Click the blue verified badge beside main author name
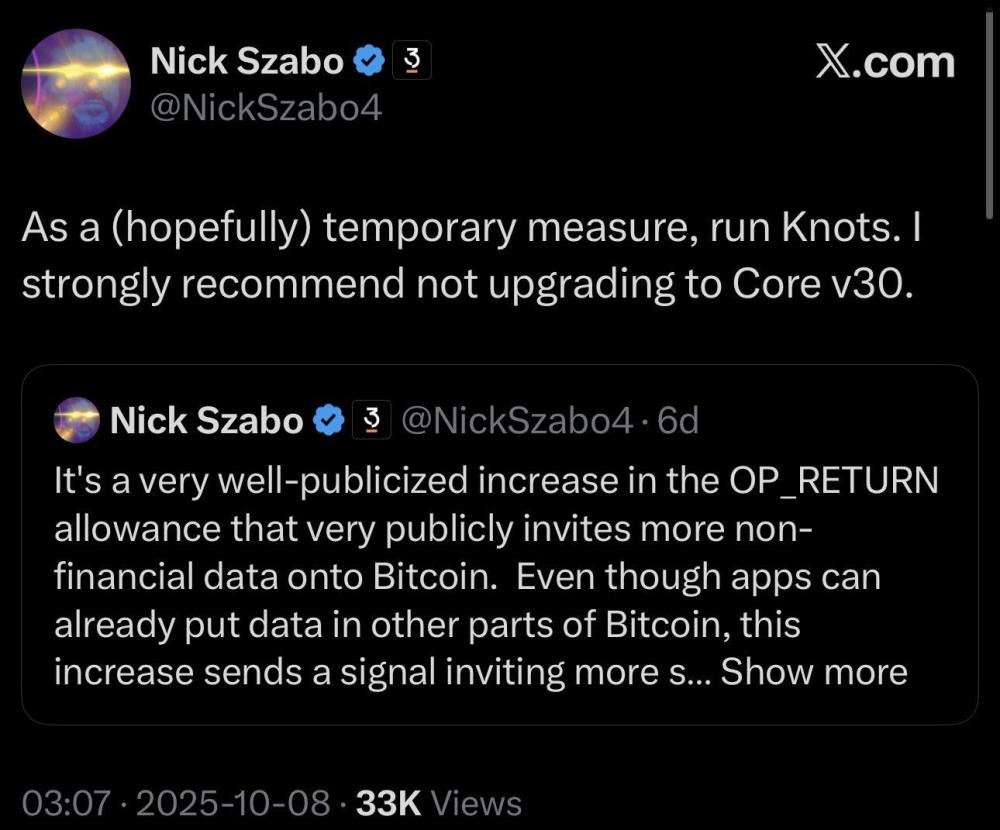Viewport: 1000px width, 830px height. point(370,63)
